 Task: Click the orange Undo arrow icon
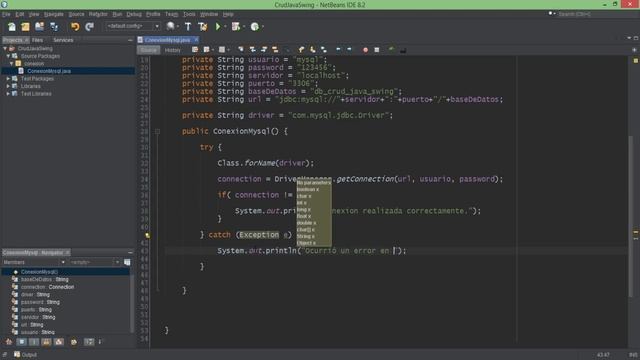point(75,27)
